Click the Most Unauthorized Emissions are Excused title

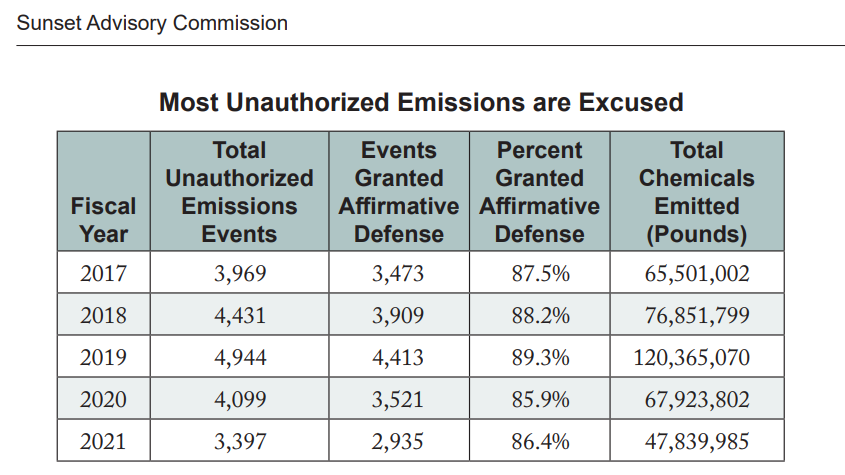pos(421,102)
